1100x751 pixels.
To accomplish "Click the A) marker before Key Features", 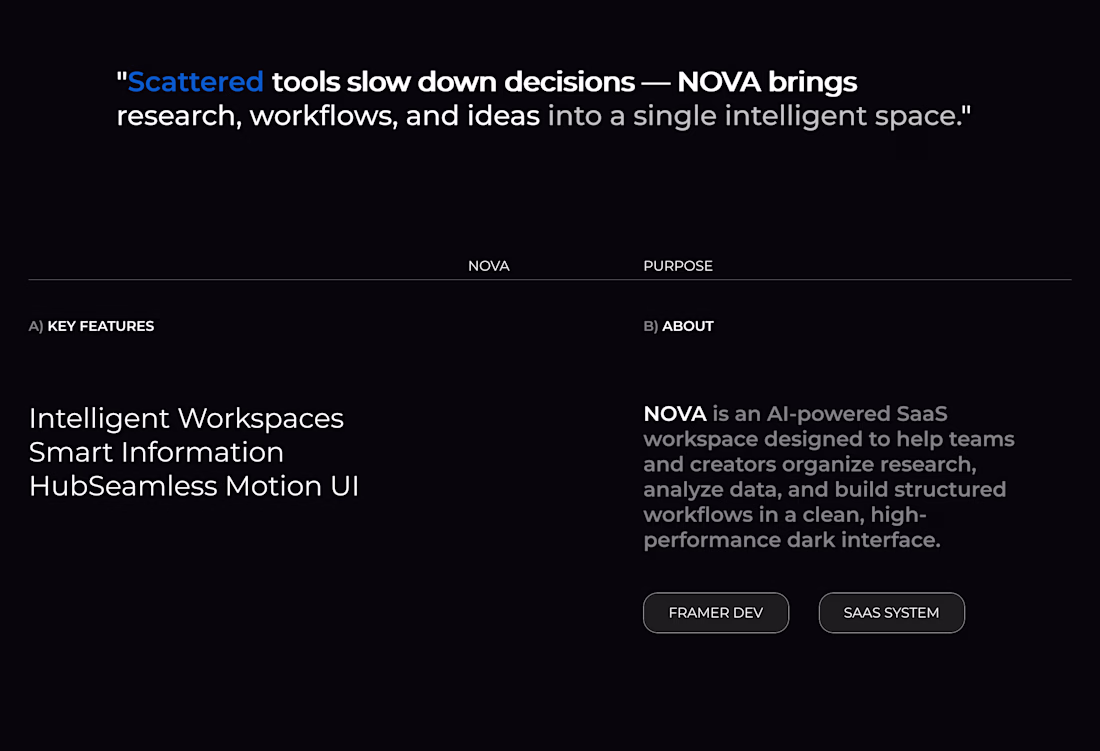I will (x=36, y=326).
